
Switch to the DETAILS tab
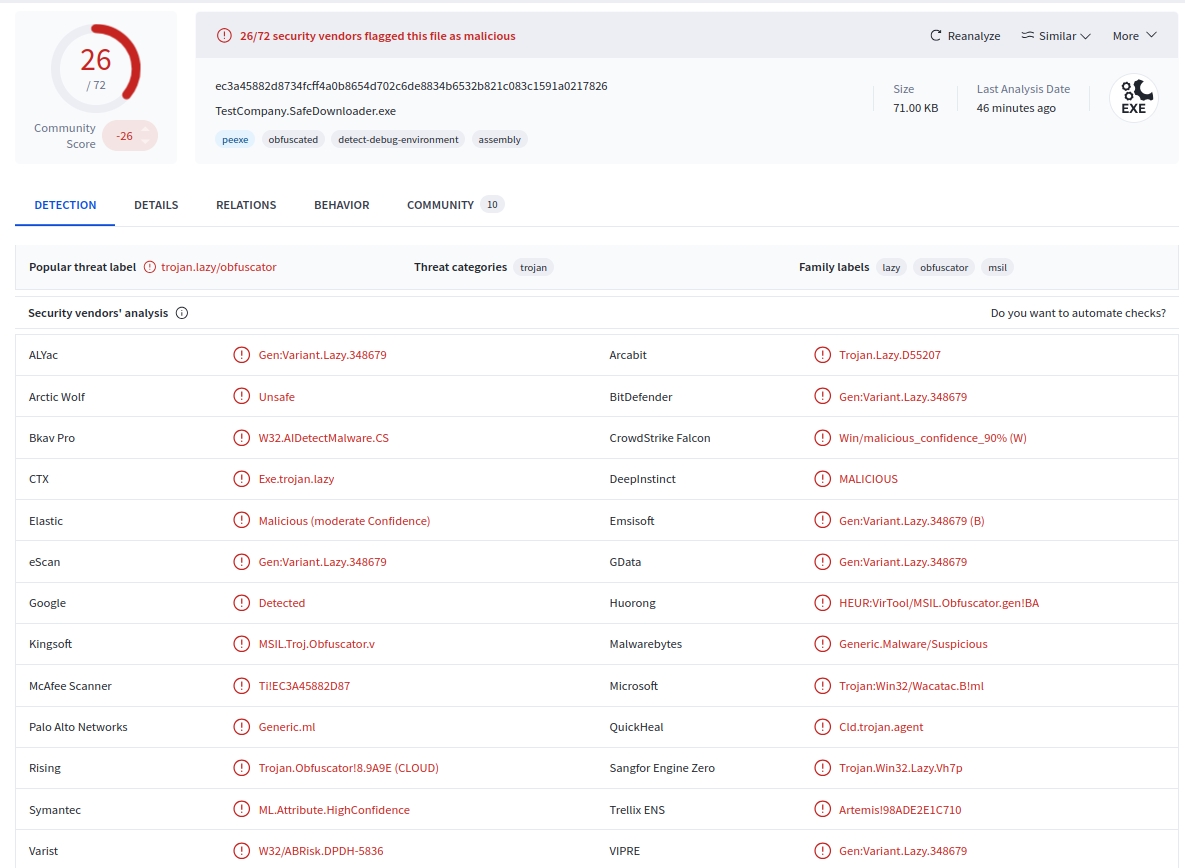(156, 205)
